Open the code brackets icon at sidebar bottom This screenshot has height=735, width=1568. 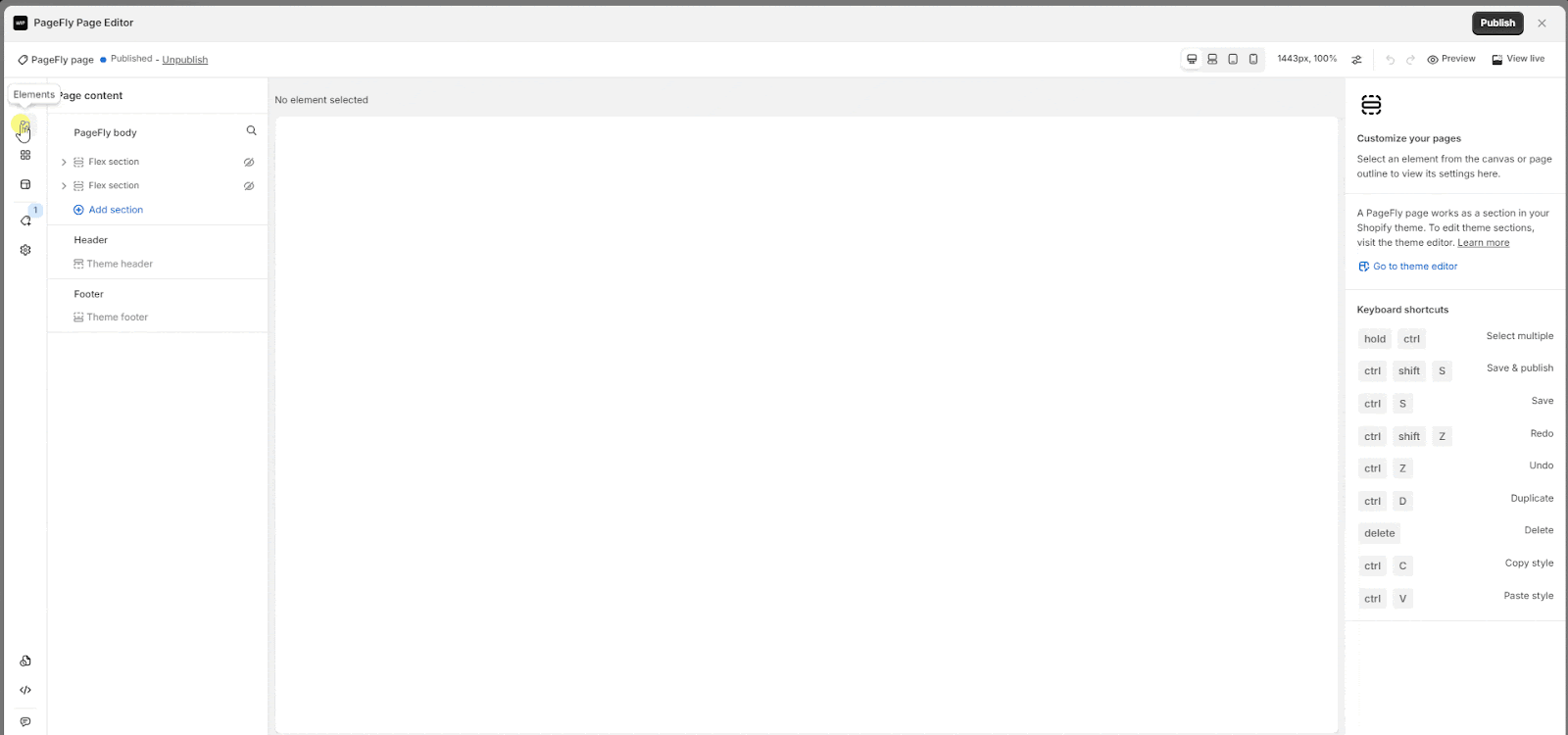tap(25, 690)
